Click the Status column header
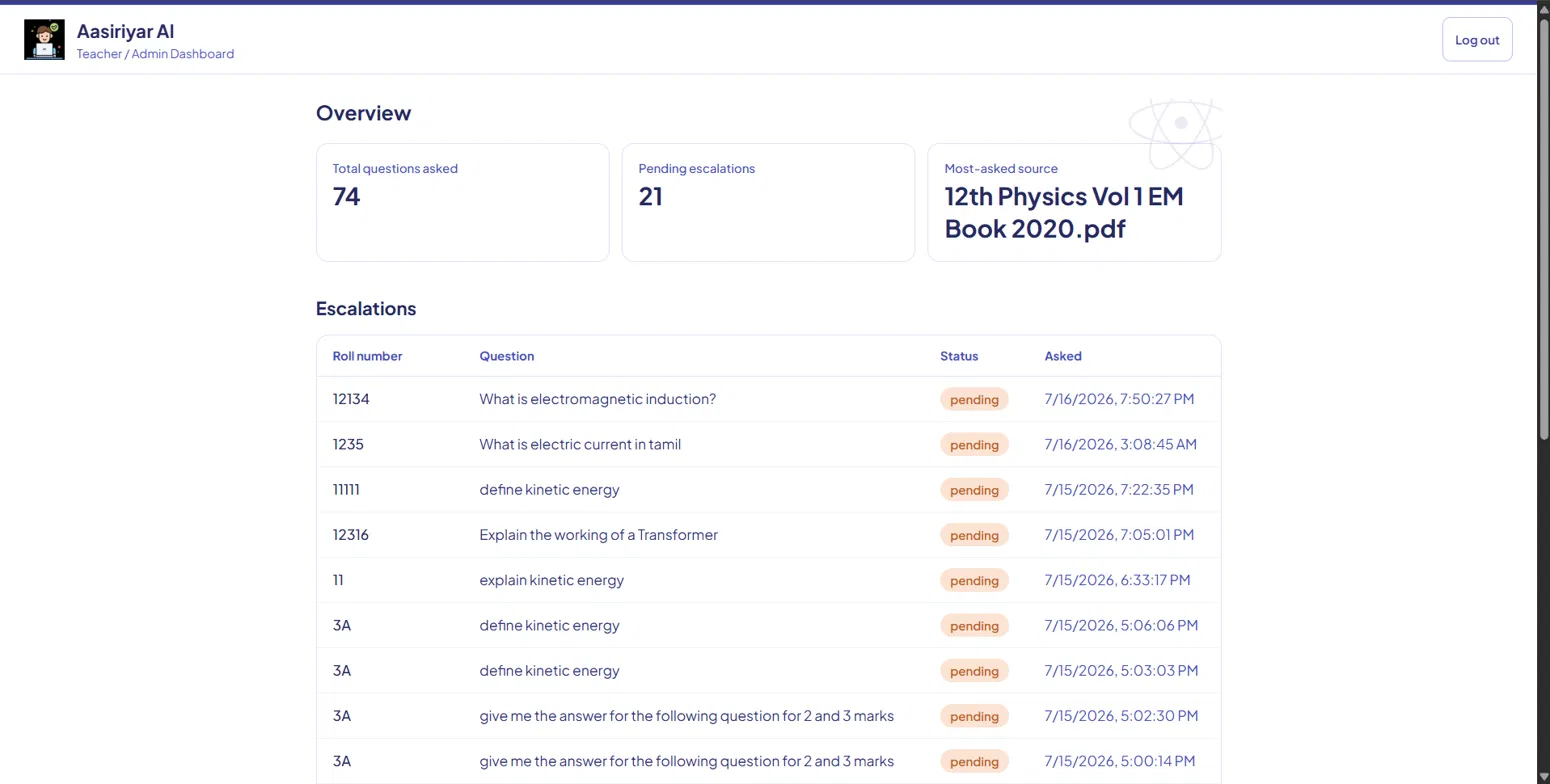The image size is (1550, 784). [x=959, y=356]
